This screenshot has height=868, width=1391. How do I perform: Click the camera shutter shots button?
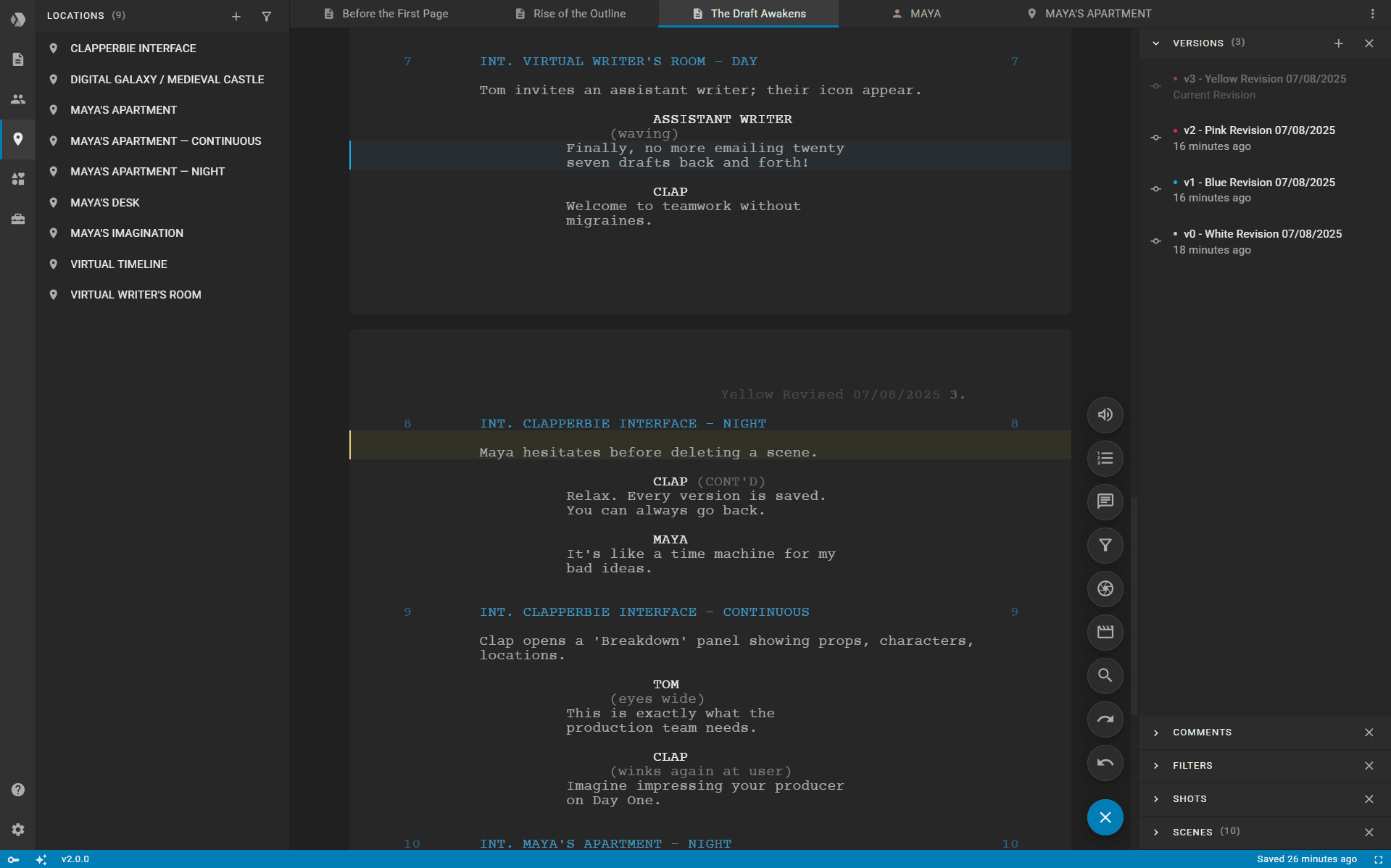[1105, 589]
